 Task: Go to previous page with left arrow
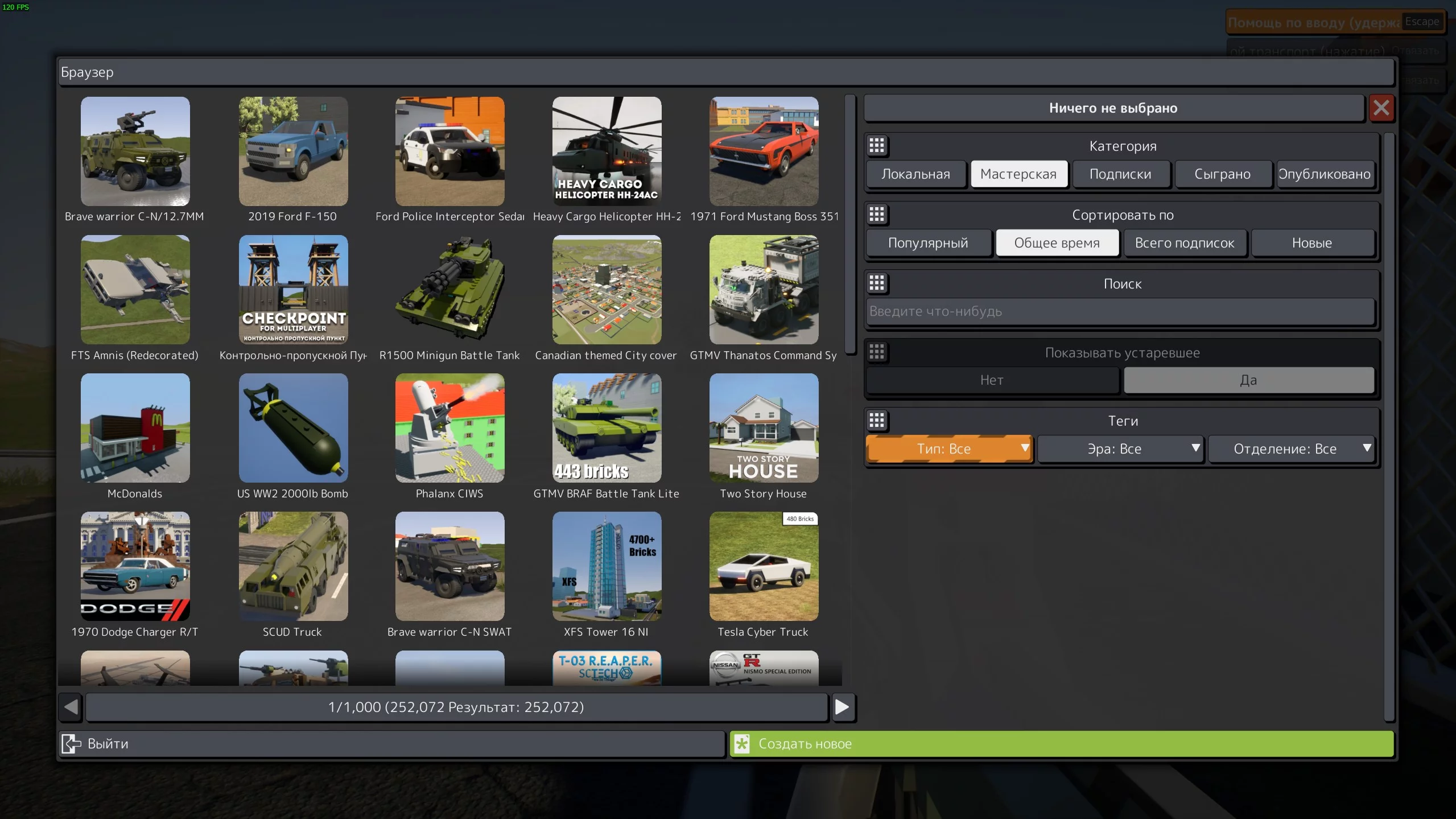point(71,707)
